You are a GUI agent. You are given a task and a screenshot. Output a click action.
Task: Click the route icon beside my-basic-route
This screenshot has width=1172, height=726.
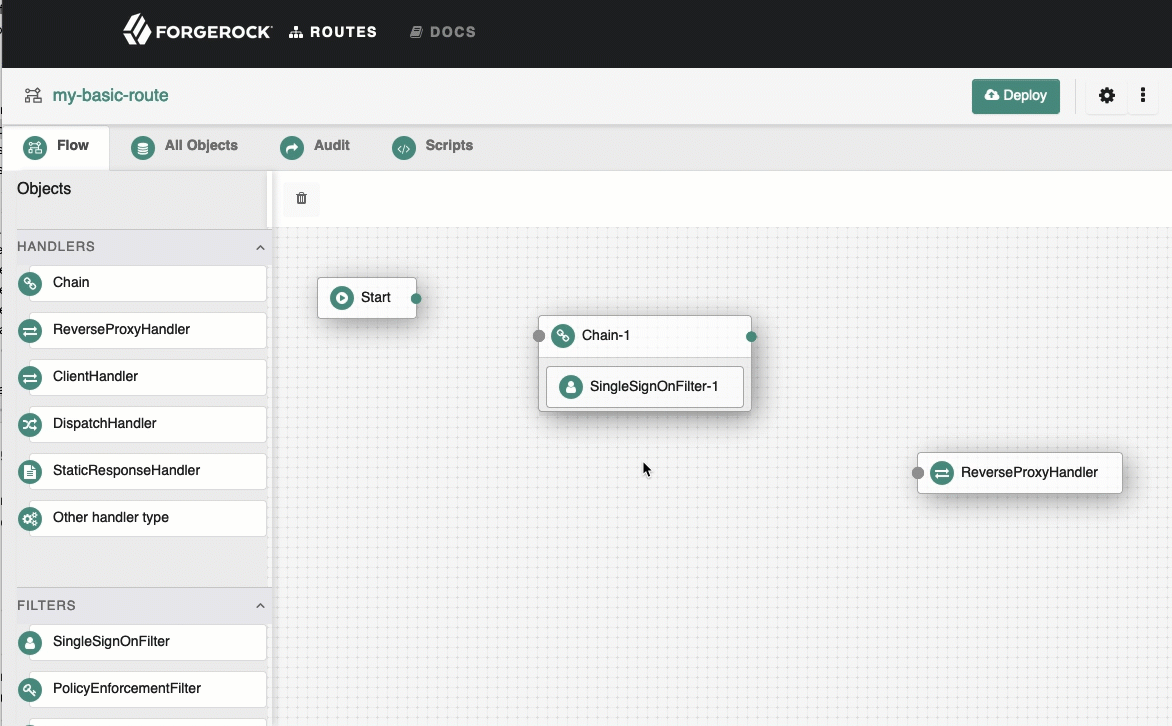point(33,95)
